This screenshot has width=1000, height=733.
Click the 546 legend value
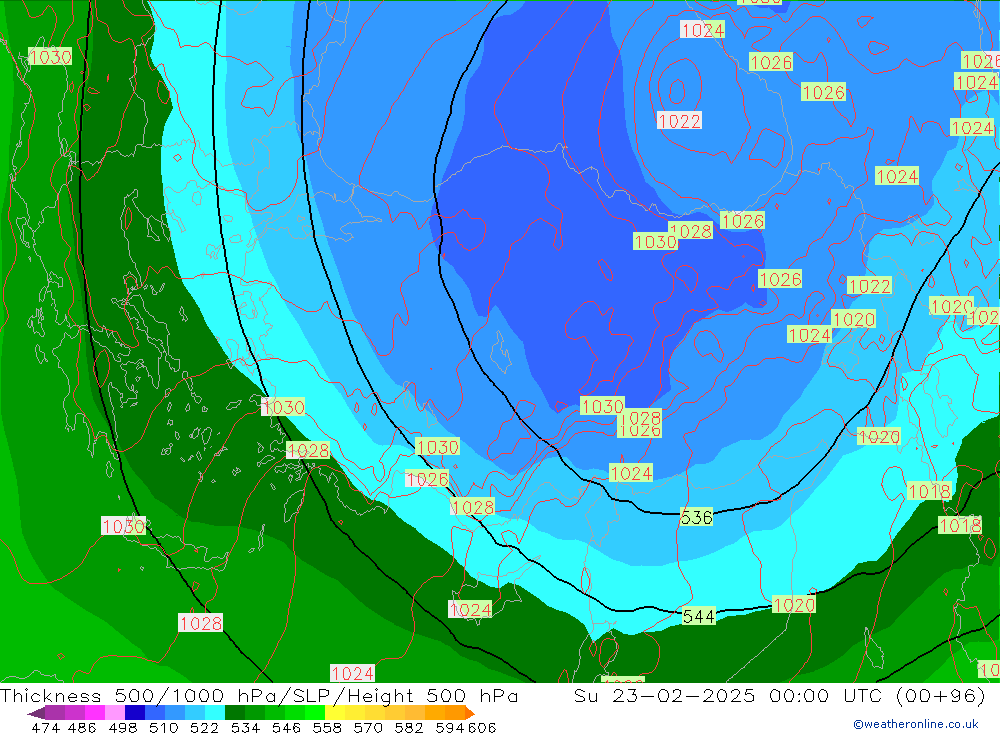click(x=286, y=727)
